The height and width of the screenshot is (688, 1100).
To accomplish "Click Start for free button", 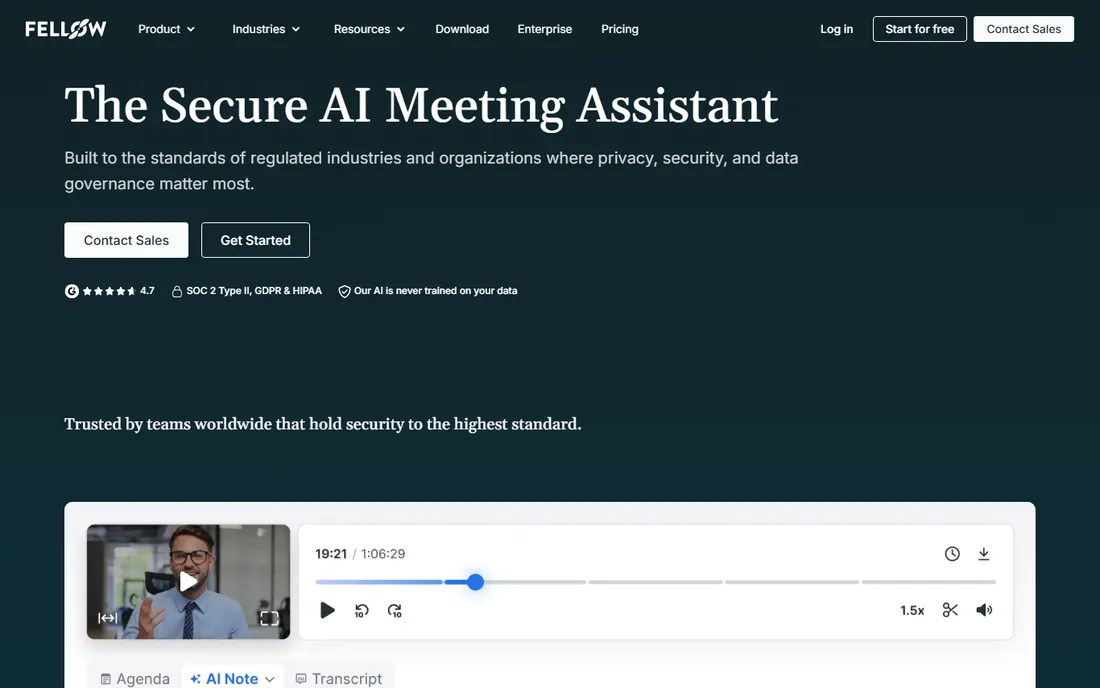I will (x=919, y=29).
